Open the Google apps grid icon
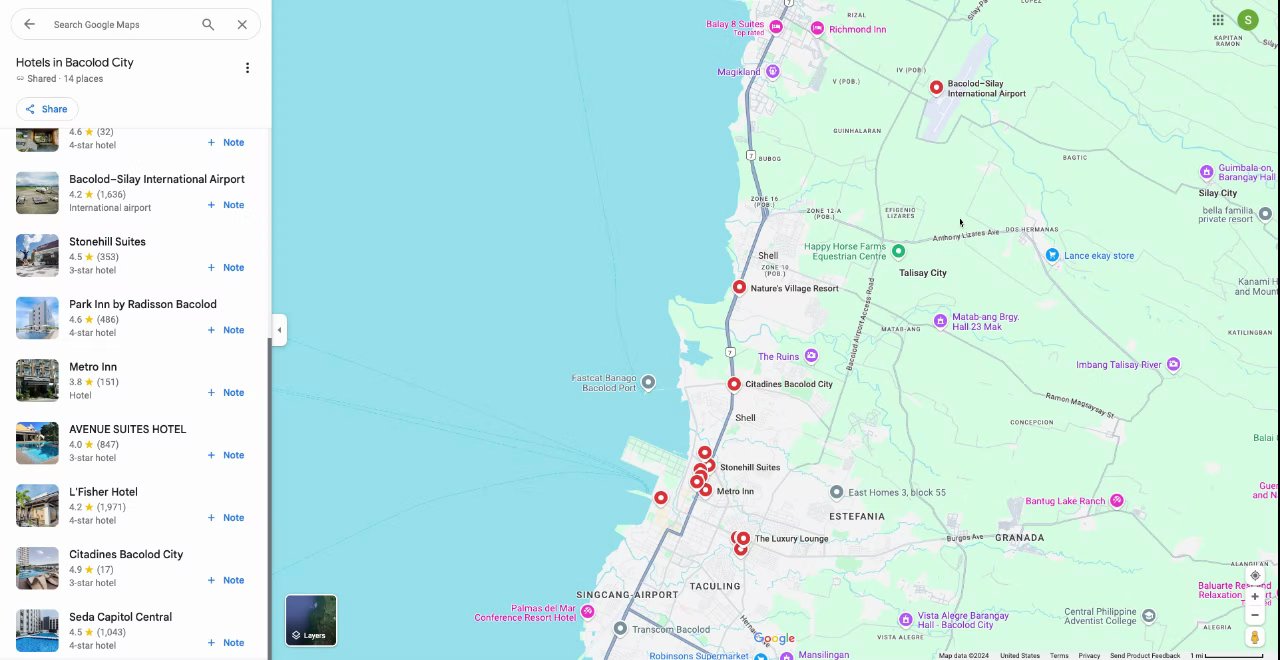 coord(1218,20)
